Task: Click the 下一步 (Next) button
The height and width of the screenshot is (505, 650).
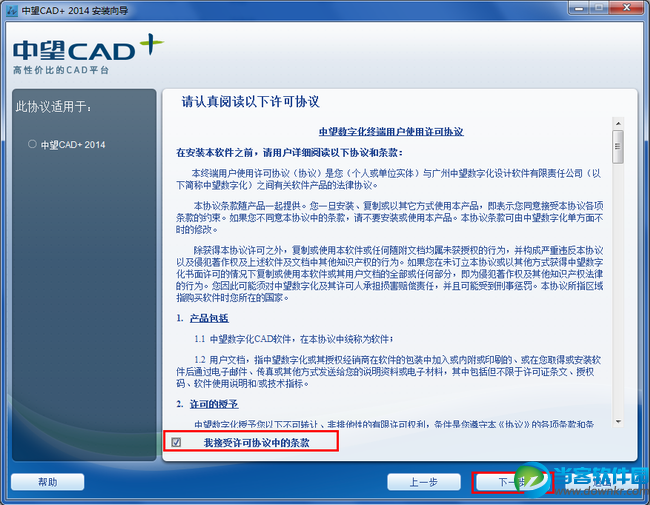Action: pyautogui.click(x=512, y=482)
